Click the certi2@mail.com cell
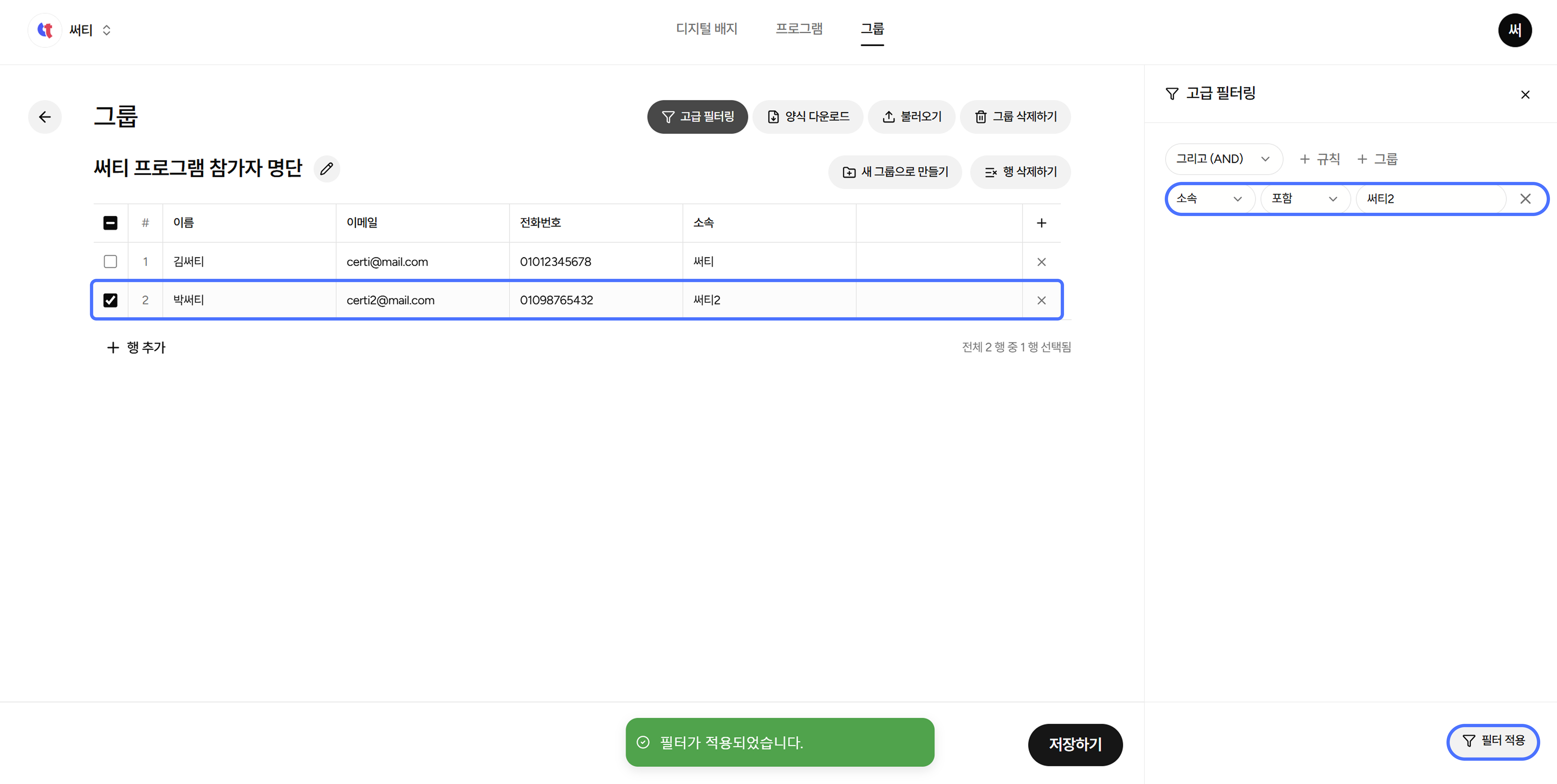 tap(423, 300)
